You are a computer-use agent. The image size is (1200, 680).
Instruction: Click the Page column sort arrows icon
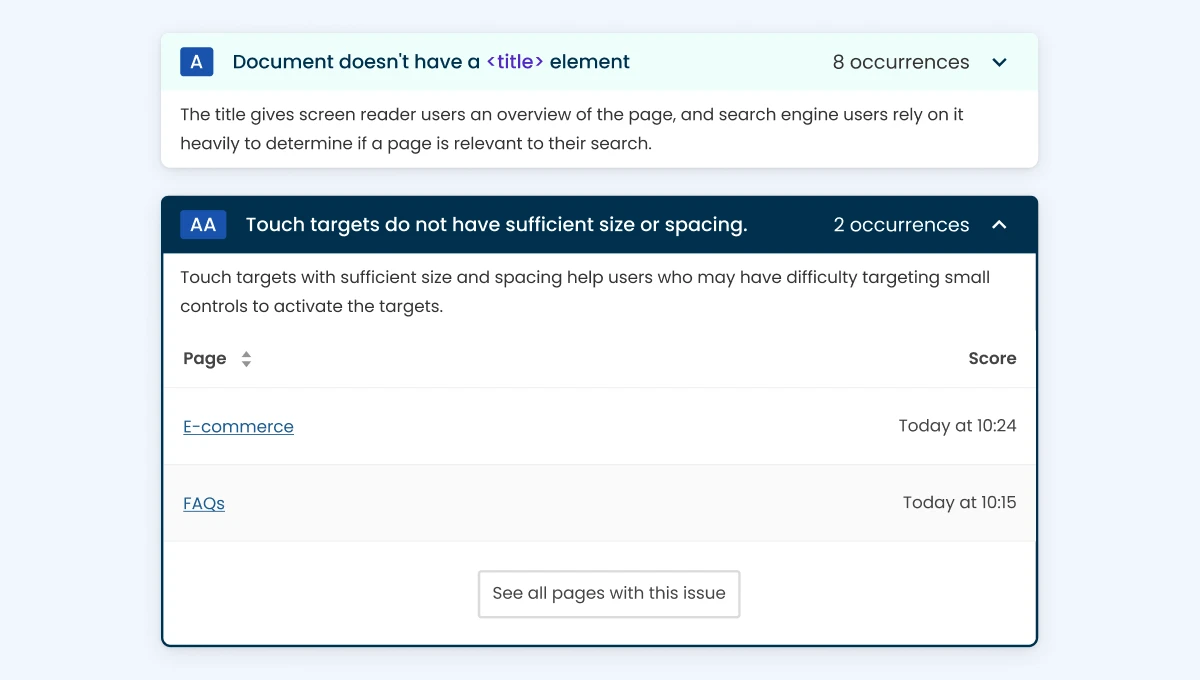(245, 358)
